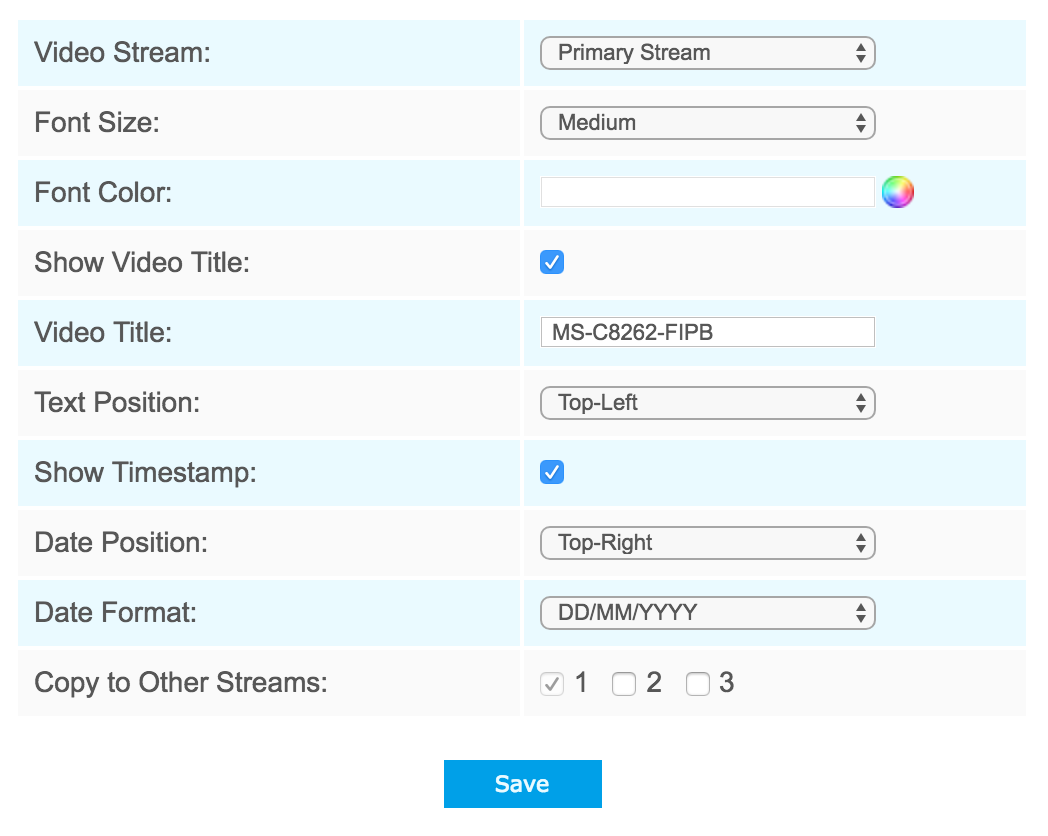The height and width of the screenshot is (836, 1048).
Task: Toggle copy-to-stream checkbox 1
Action: point(551,683)
